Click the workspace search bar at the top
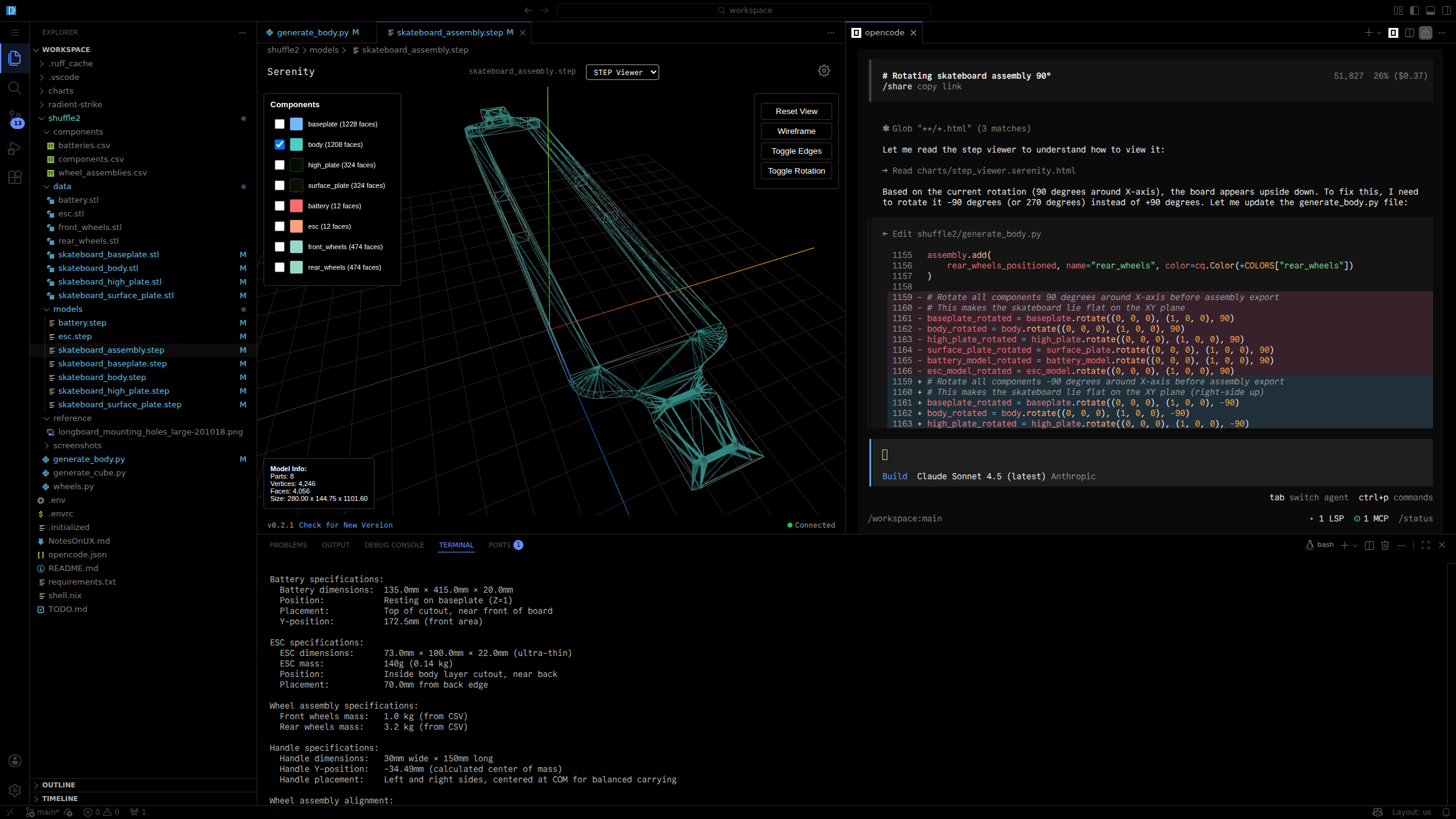 click(743, 10)
